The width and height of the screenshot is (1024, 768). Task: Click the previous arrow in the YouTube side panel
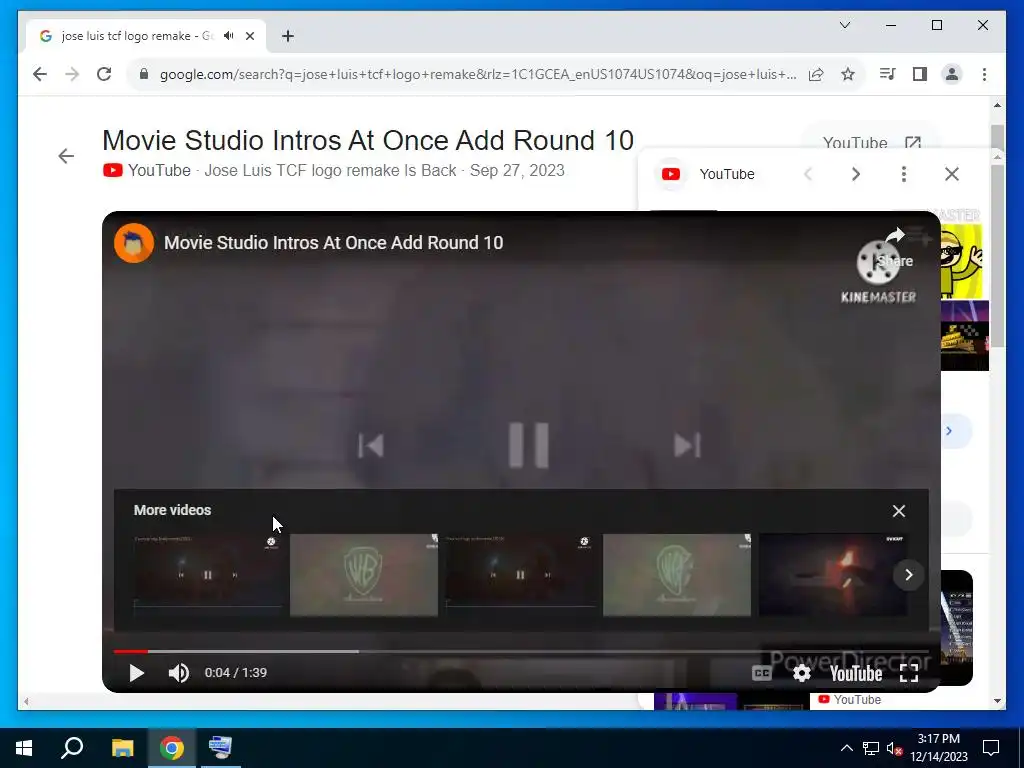(x=808, y=174)
